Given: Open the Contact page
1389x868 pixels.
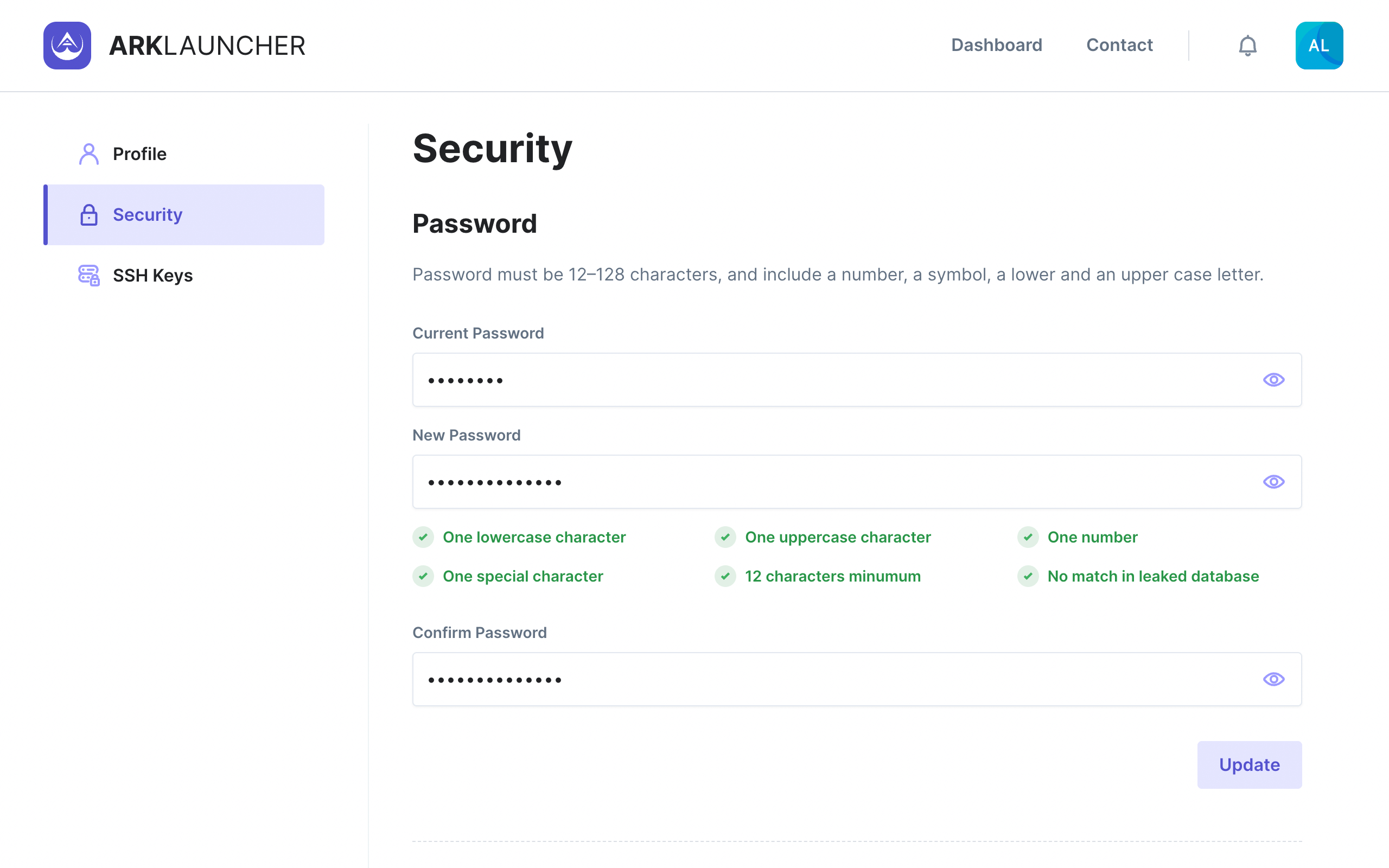Looking at the screenshot, I should pyautogui.click(x=1119, y=46).
